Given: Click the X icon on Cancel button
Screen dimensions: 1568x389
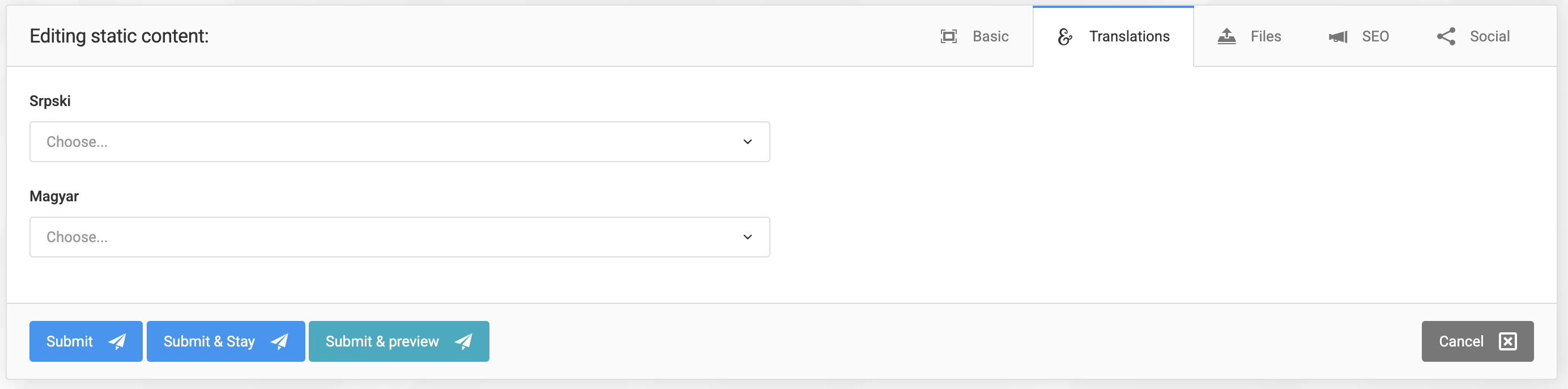Looking at the screenshot, I should [1508, 341].
